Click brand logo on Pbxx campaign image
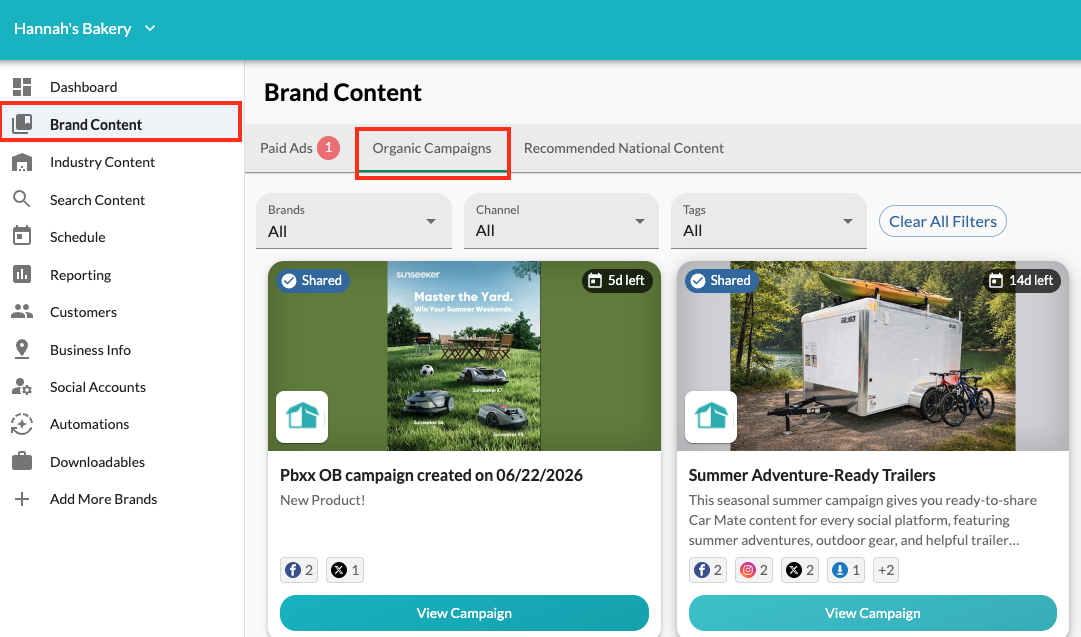The width and height of the screenshot is (1081, 637). [x=302, y=417]
